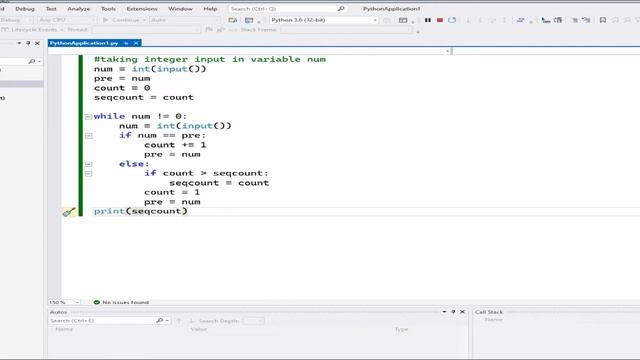This screenshot has height=360, width=640.
Task: Pin the left side panel with the pushpin
Action: (x=28, y=43)
